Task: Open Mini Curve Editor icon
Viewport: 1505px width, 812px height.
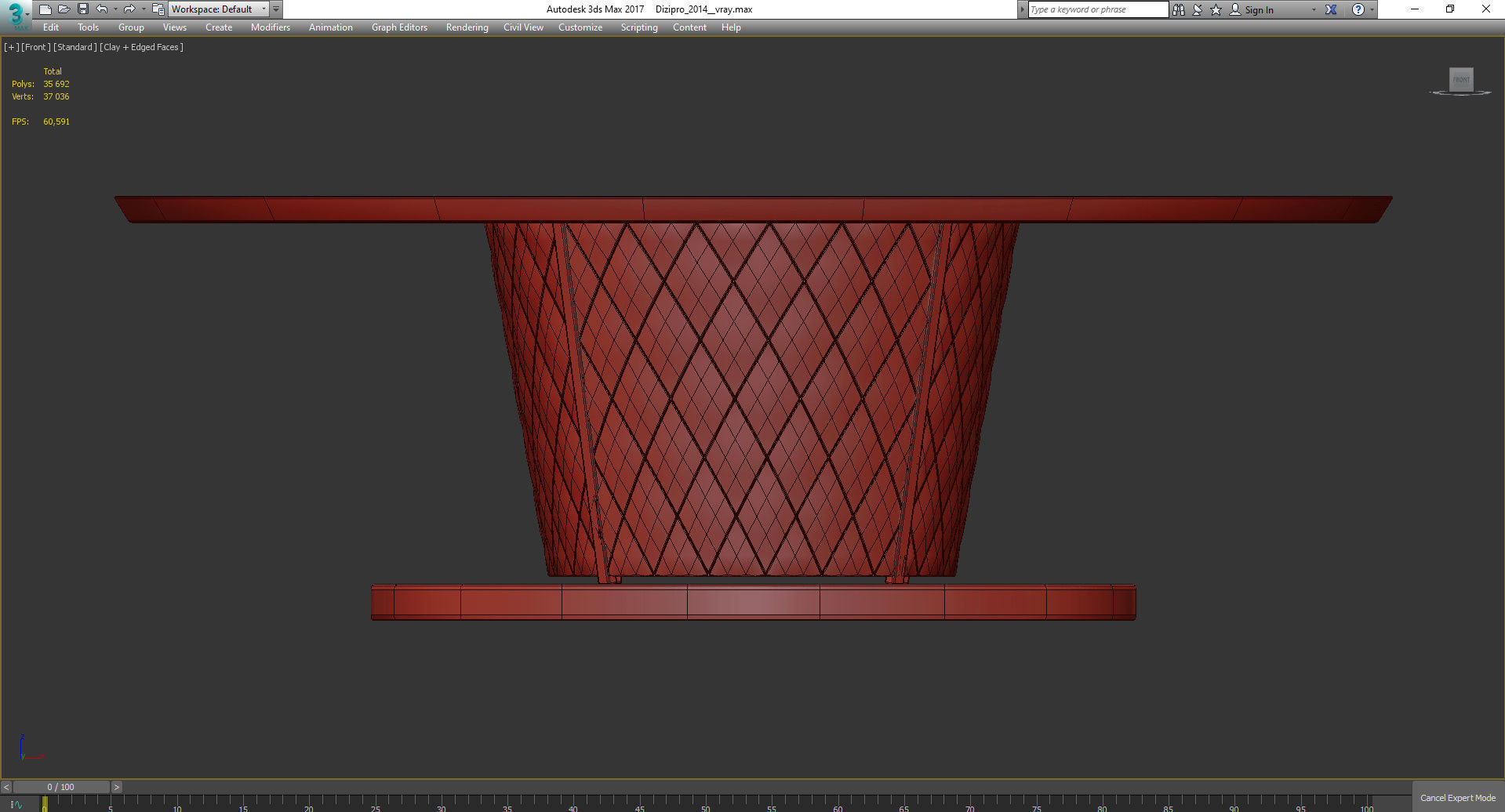Action: pos(17,804)
